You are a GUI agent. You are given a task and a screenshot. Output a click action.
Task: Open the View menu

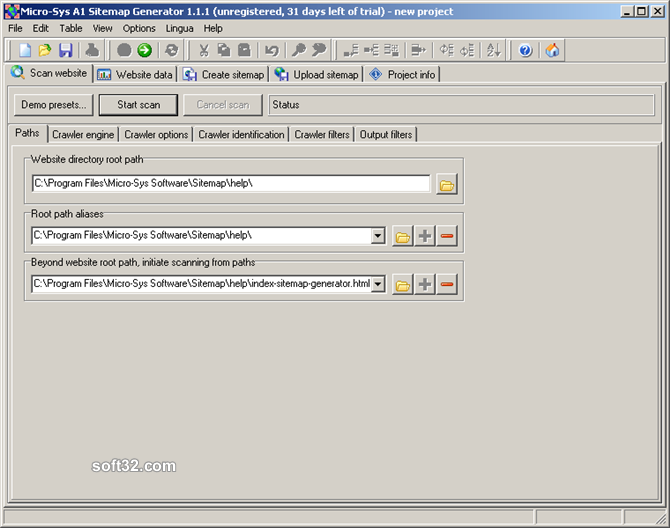103,28
